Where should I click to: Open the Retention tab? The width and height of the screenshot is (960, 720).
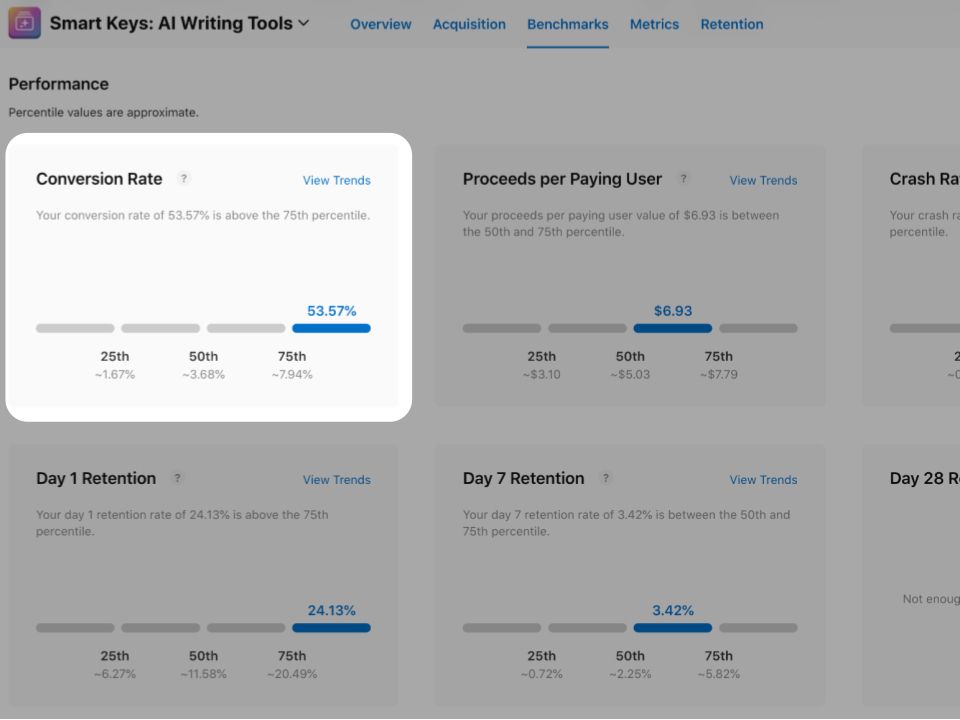pos(731,24)
